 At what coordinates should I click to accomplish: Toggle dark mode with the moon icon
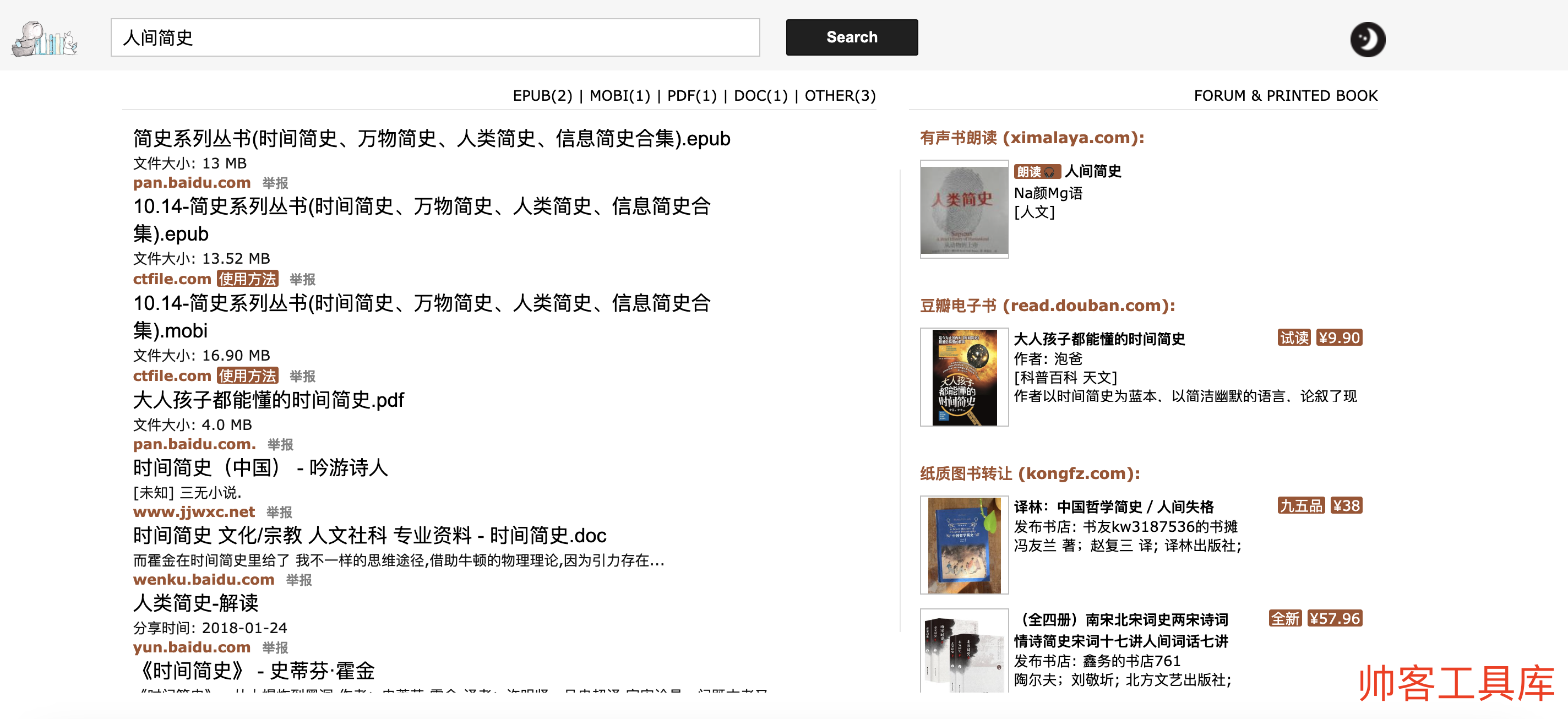click(x=1366, y=40)
